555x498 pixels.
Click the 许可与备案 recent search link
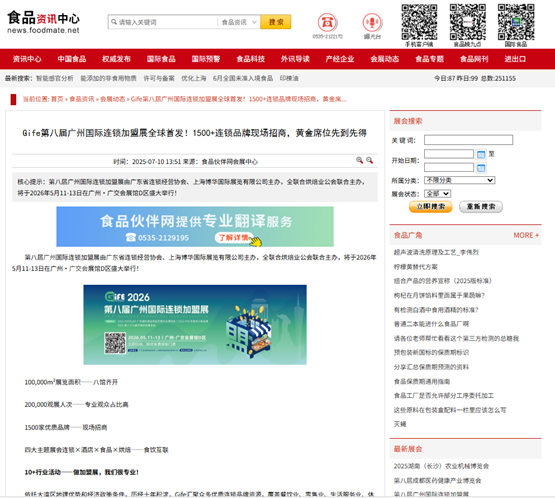tap(159, 78)
